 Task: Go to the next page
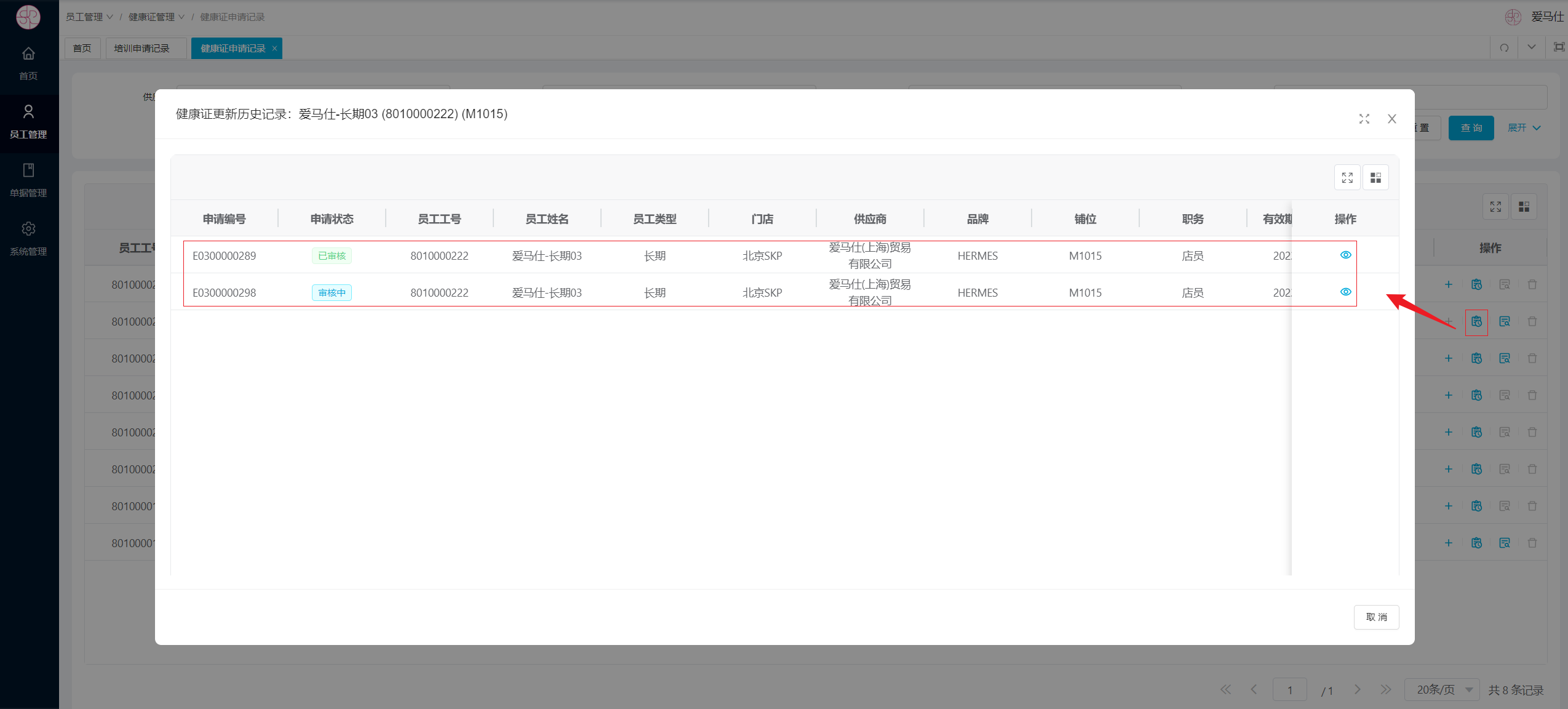click(1357, 690)
